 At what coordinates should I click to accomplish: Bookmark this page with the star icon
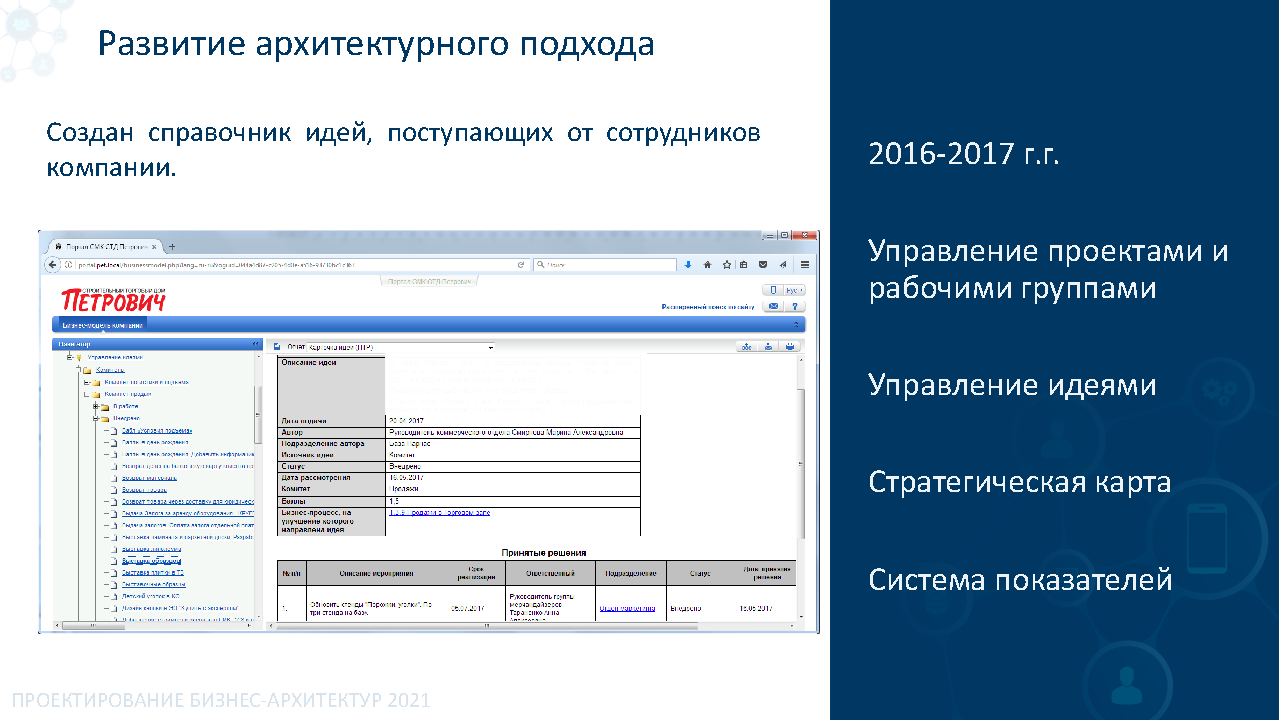[726, 265]
